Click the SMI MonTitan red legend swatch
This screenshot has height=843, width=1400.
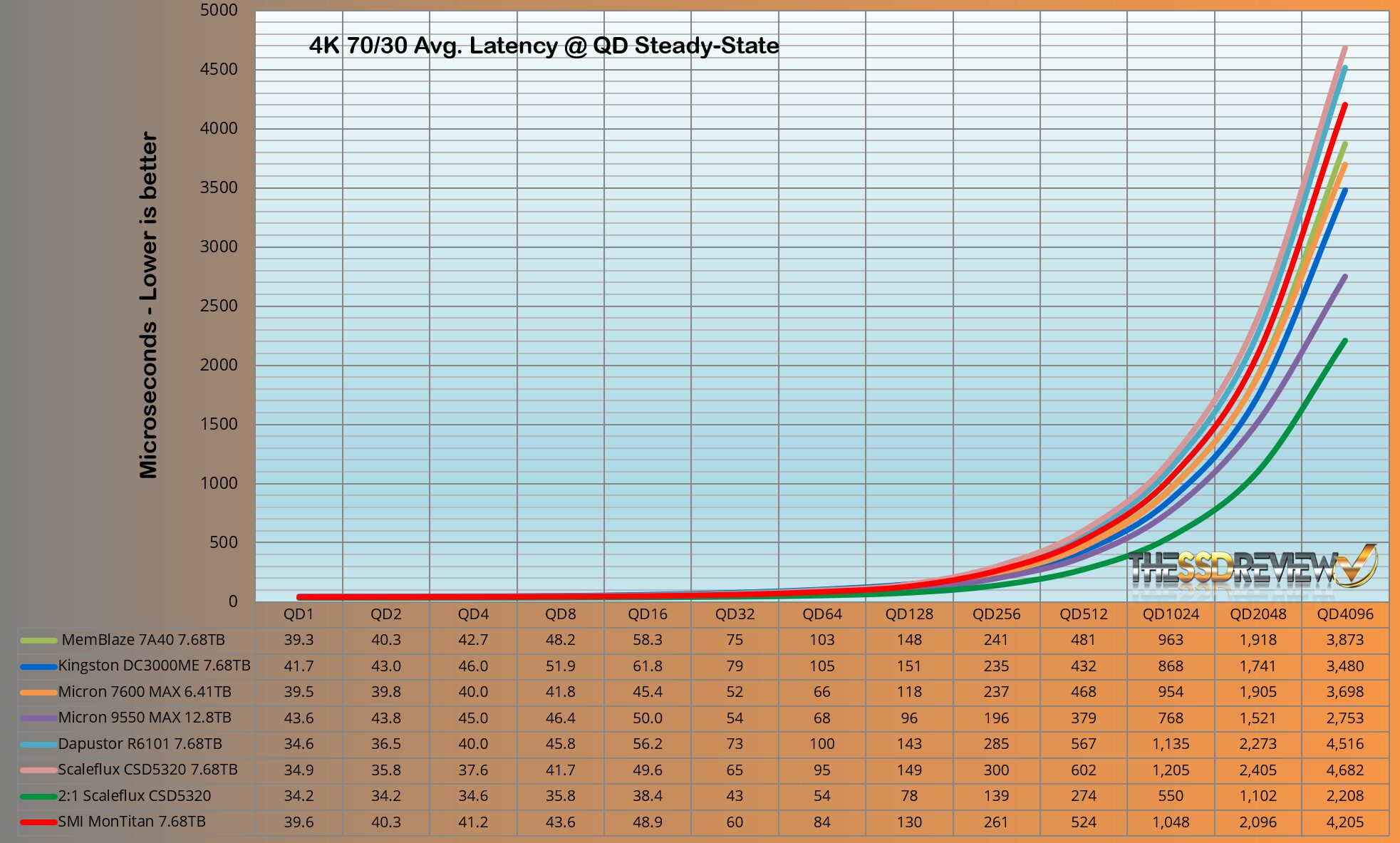[38, 822]
